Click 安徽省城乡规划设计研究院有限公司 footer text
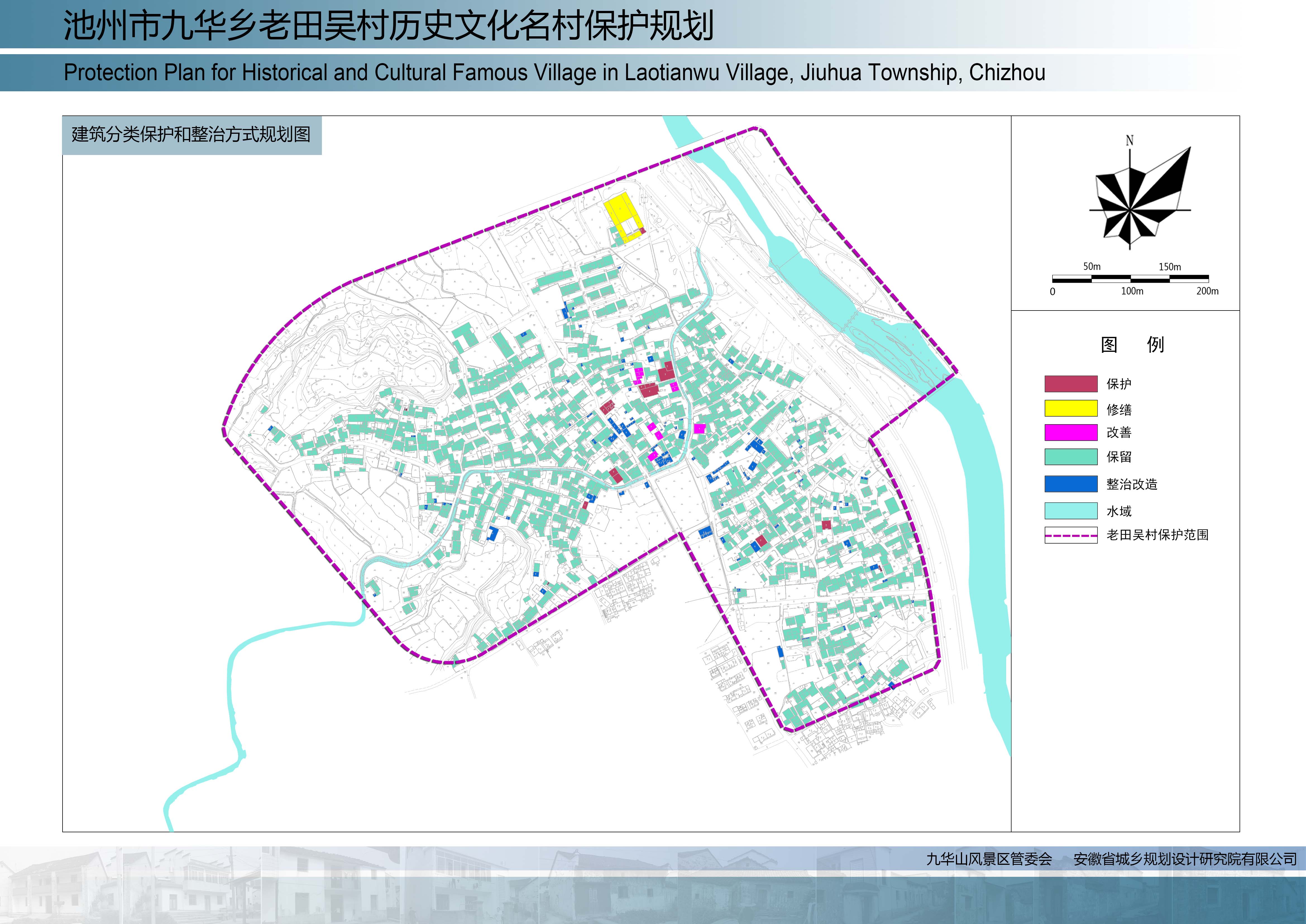Image resolution: width=1306 pixels, height=924 pixels. coord(1185,859)
